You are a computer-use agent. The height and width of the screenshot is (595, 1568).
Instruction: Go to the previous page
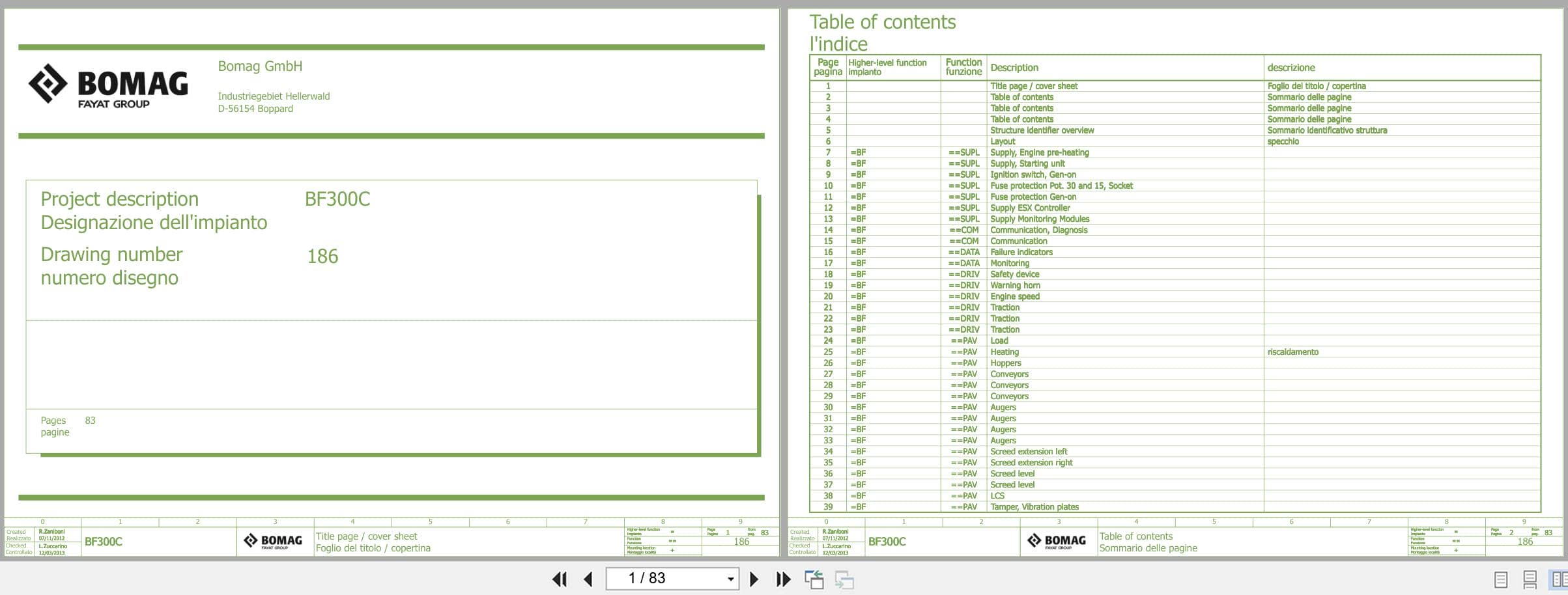(588, 579)
